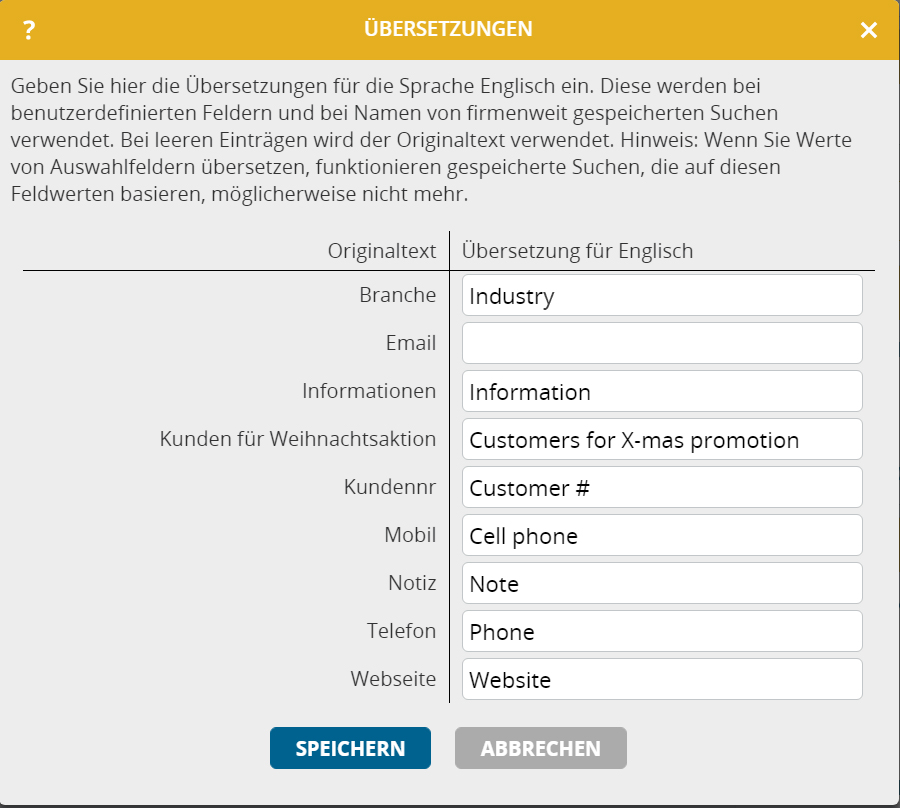This screenshot has height=808, width=900.
Task: Click the Abbrechen button
Action: click(541, 748)
